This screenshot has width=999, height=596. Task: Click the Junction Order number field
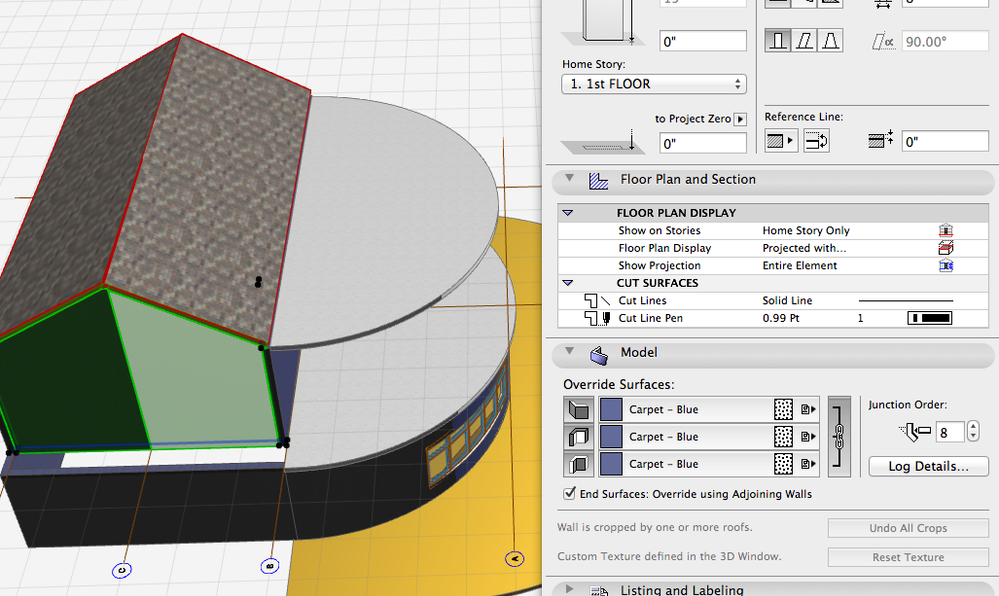tap(950, 432)
